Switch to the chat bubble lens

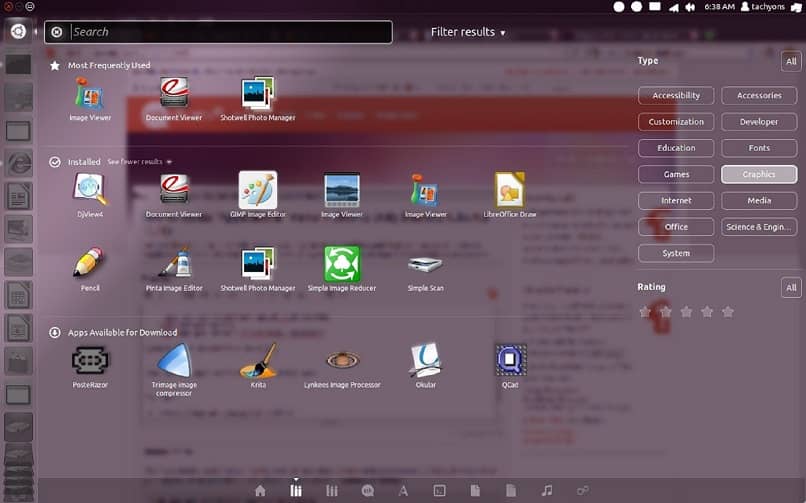click(368, 491)
